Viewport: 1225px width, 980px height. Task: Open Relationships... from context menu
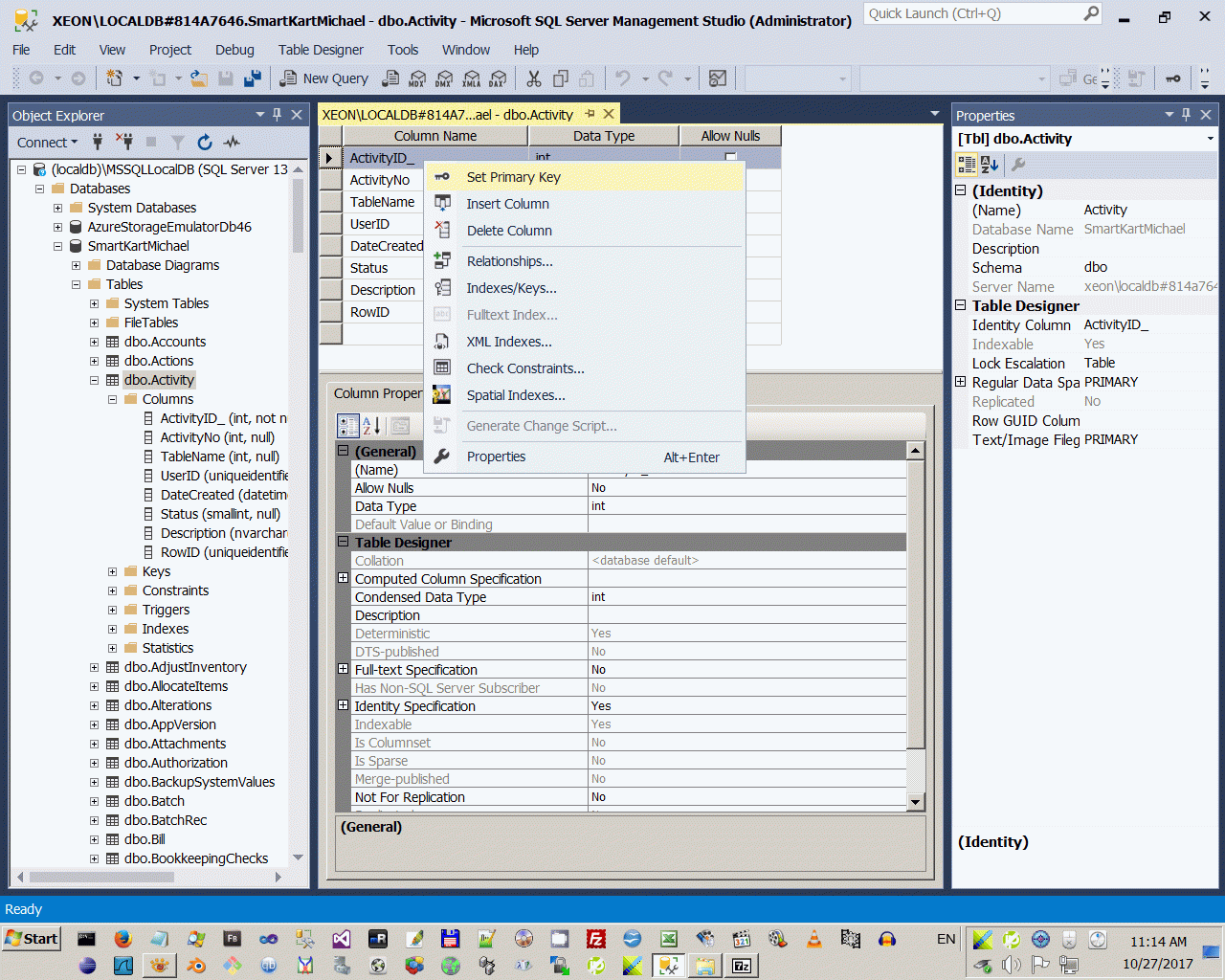[x=585, y=261]
